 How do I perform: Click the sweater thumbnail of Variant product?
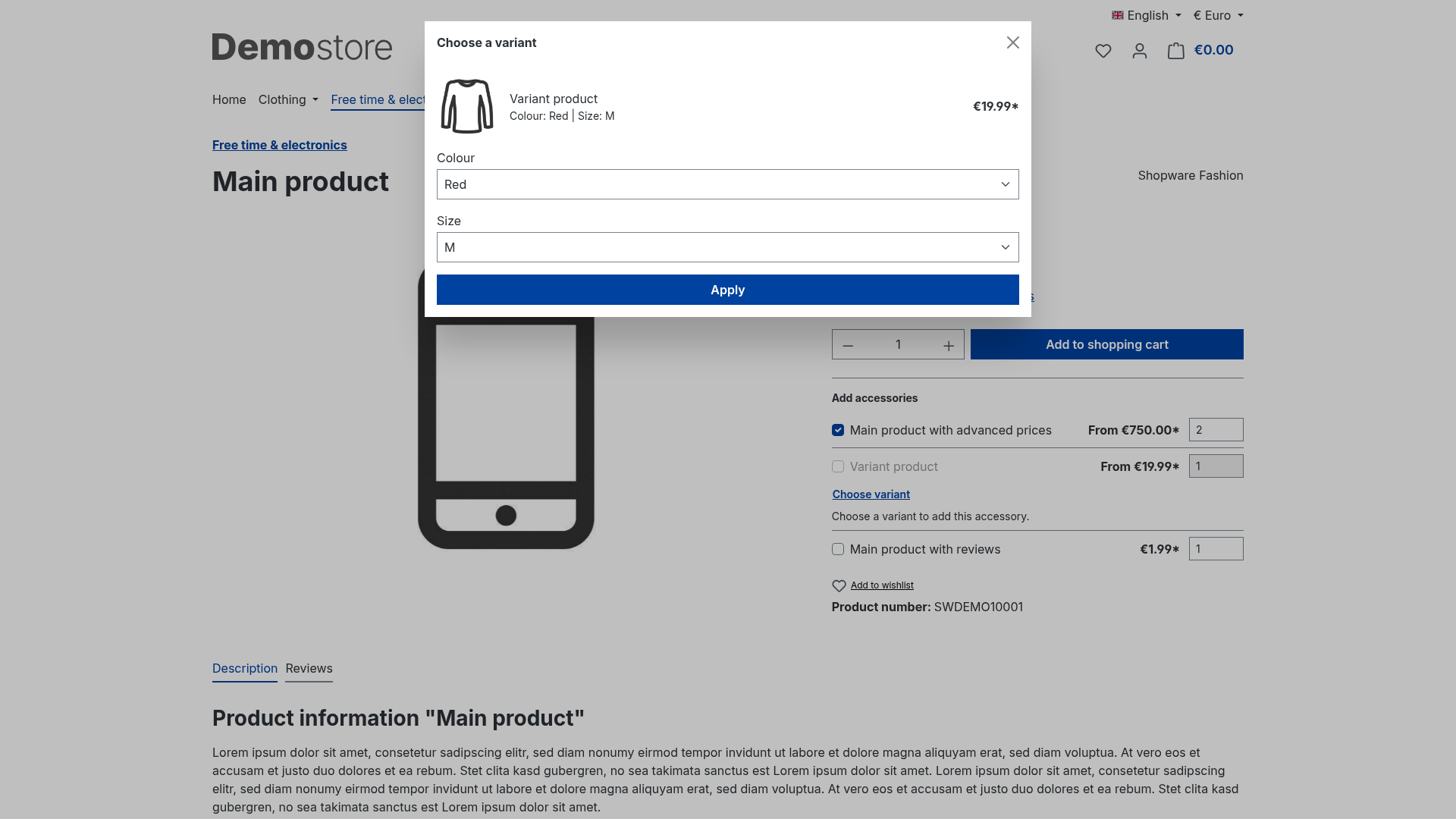pyautogui.click(x=467, y=106)
